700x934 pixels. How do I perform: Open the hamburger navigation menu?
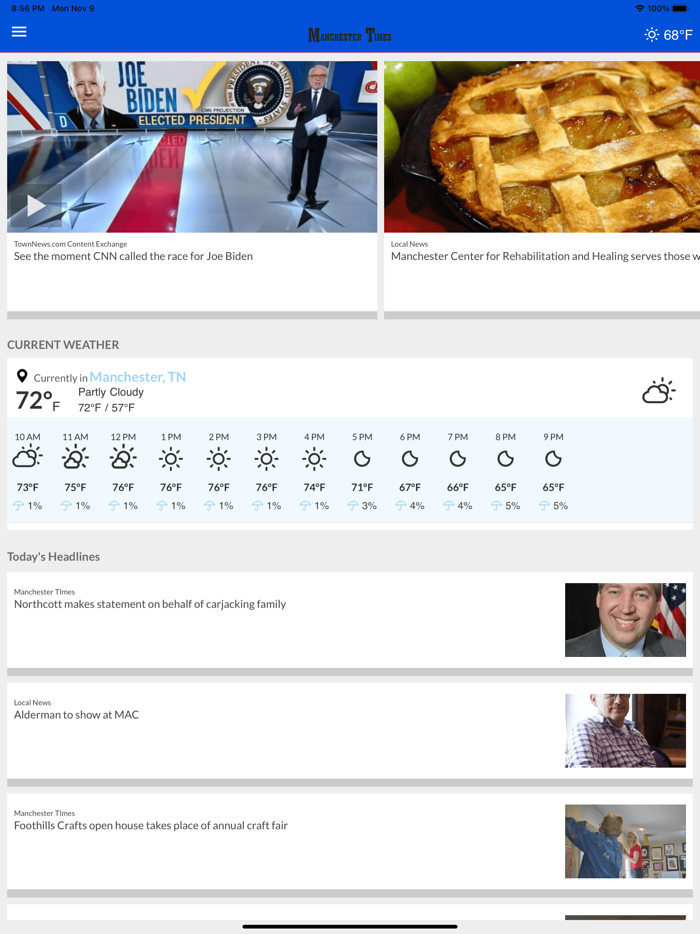coord(19,32)
